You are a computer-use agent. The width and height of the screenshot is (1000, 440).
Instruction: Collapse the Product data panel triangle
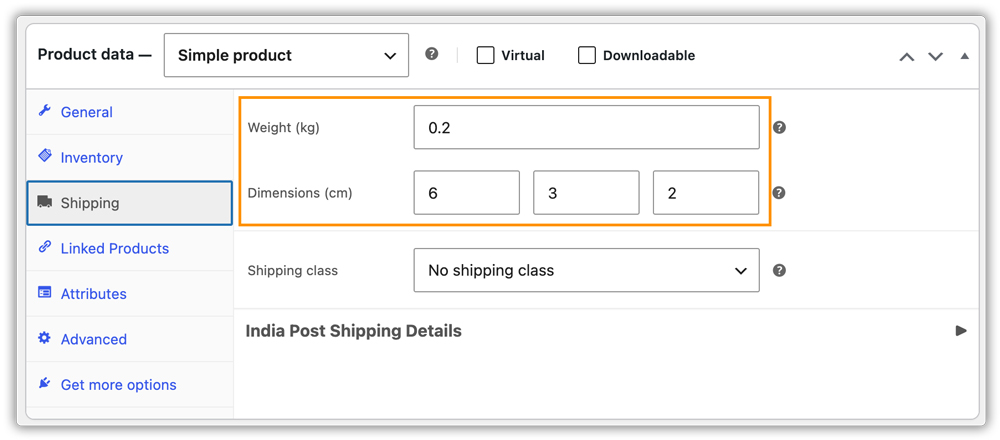964,56
